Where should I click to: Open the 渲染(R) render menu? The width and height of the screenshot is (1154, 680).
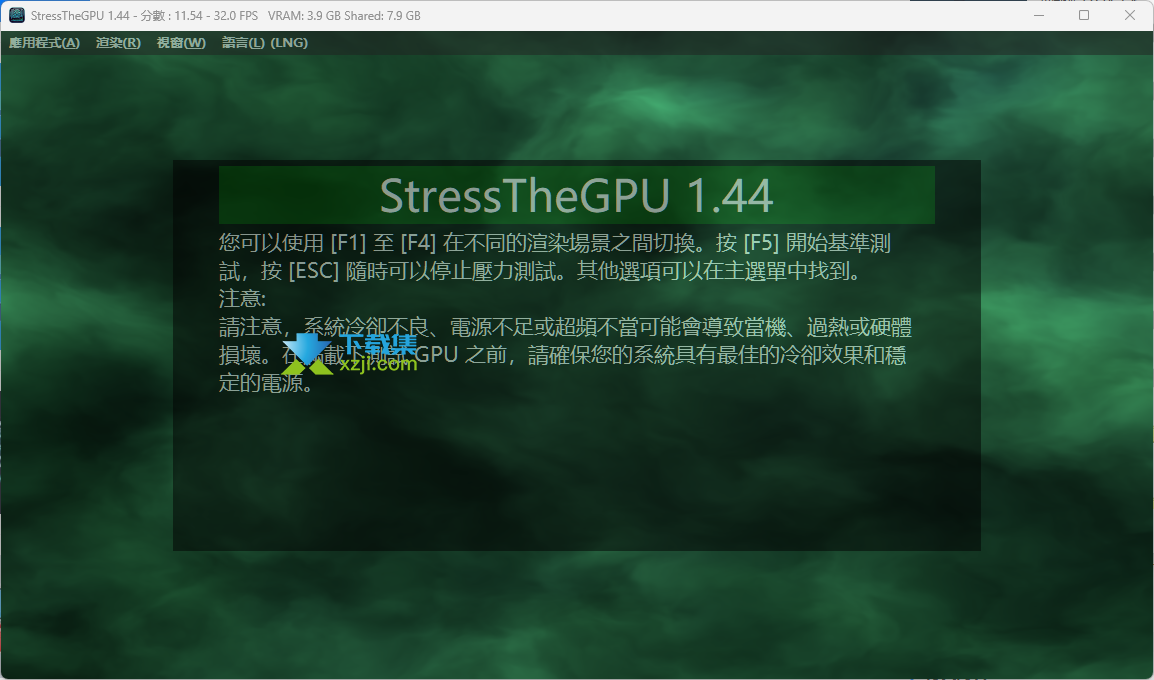click(118, 43)
